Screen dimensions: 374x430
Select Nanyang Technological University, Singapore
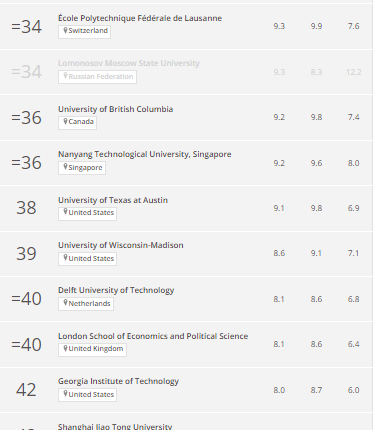click(145, 154)
